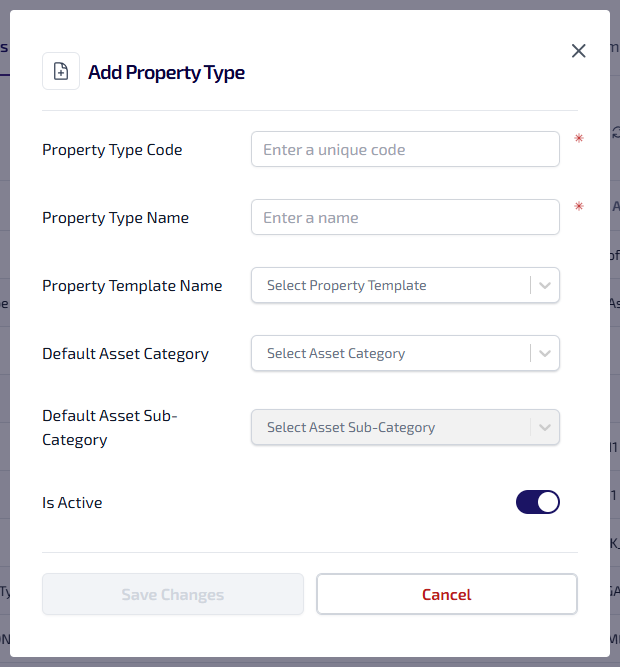
Task: Click the Property Template Name label
Action: point(132,286)
